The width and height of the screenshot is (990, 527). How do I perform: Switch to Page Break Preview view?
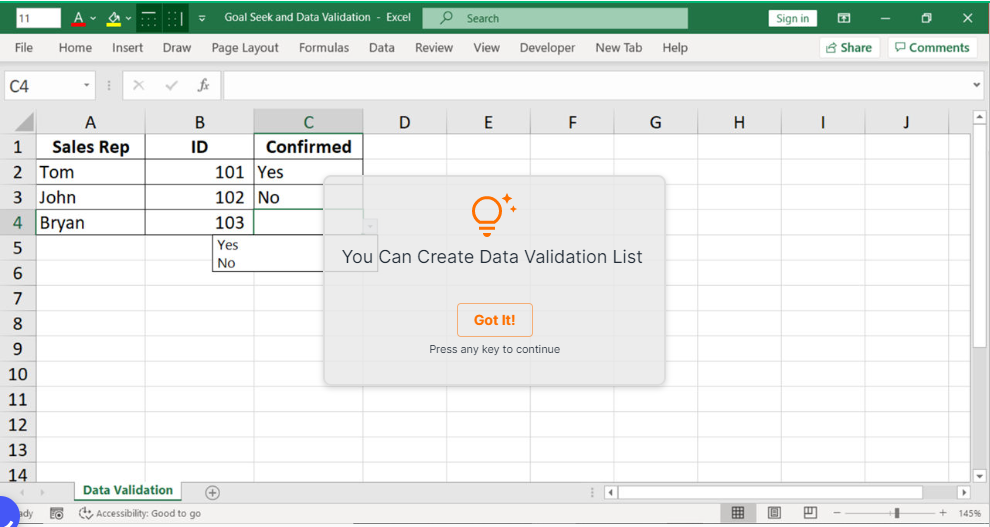pos(810,513)
